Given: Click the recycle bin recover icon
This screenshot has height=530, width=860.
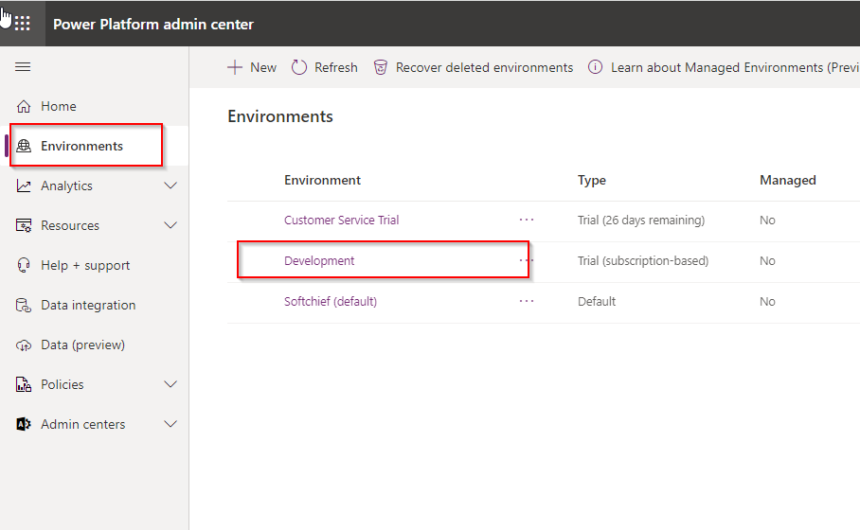Looking at the screenshot, I should pos(380,67).
